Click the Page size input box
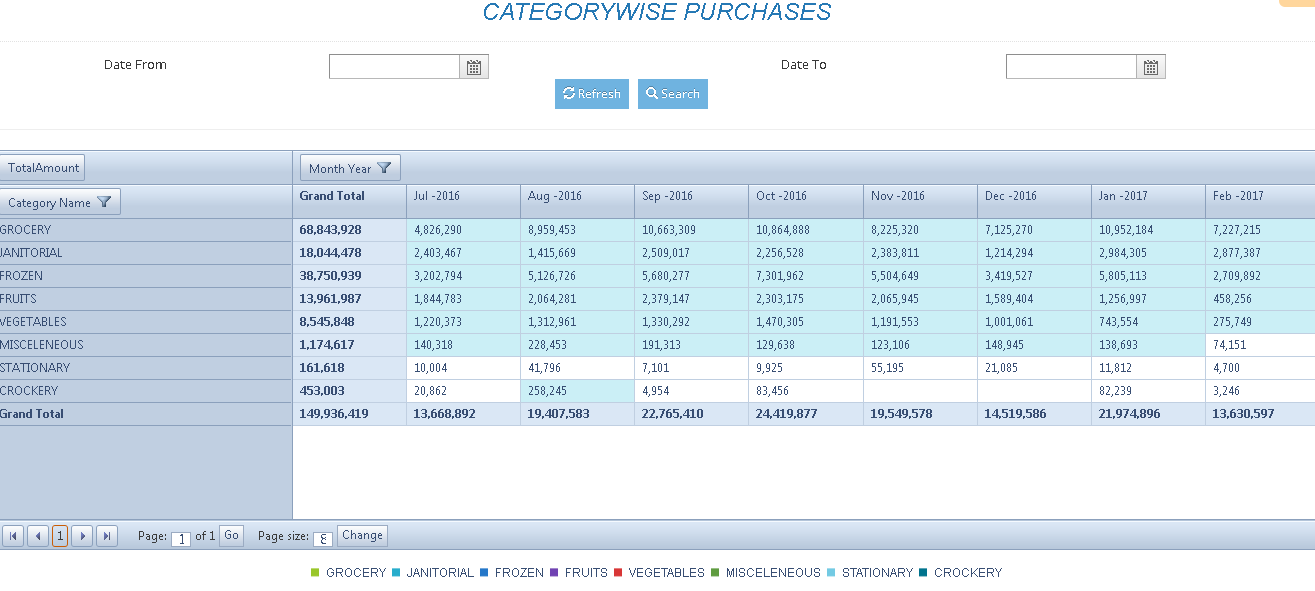The width and height of the screenshot is (1315, 591). (323, 539)
